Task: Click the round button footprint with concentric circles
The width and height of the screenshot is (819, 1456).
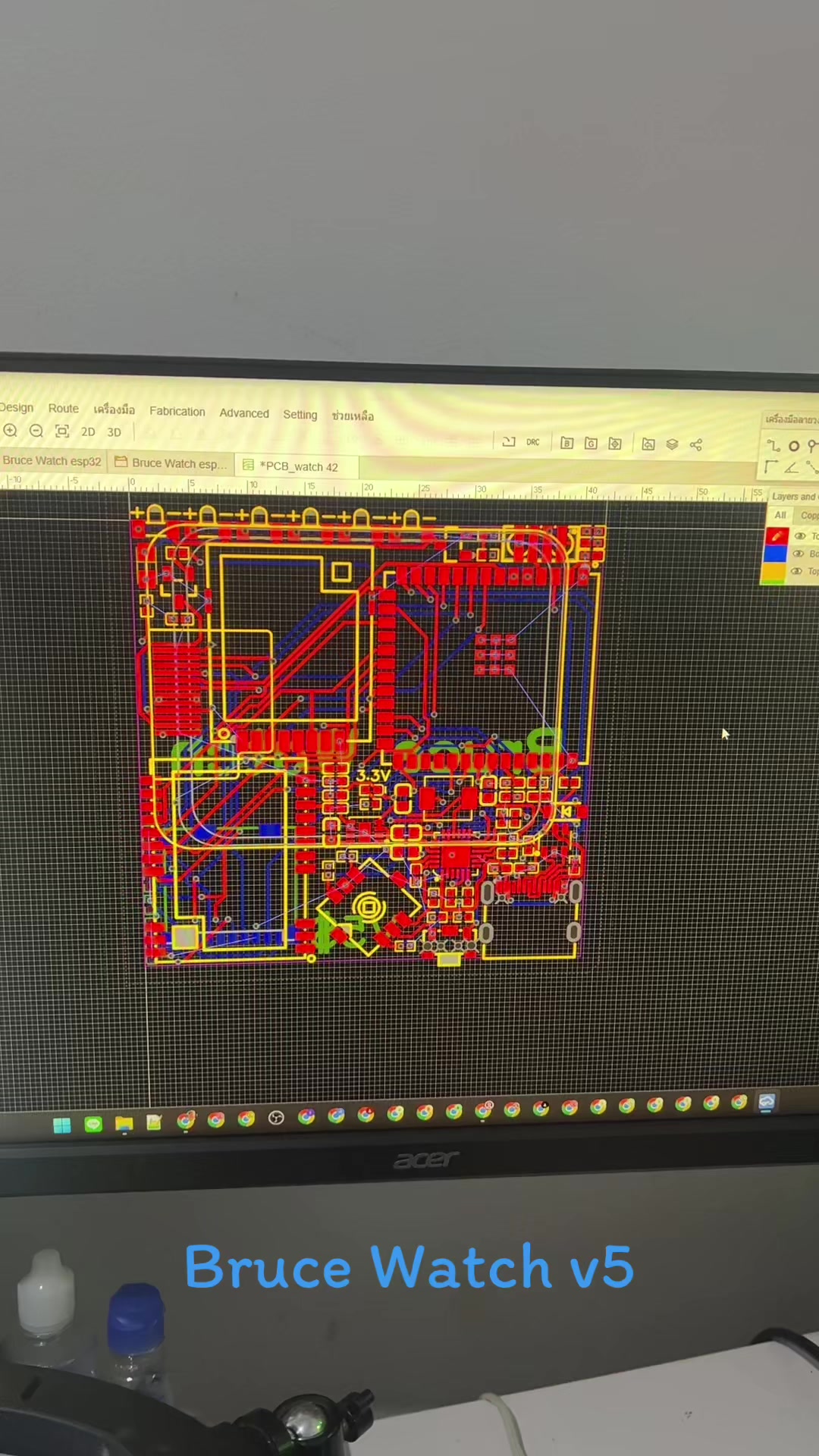Action: click(369, 906)
